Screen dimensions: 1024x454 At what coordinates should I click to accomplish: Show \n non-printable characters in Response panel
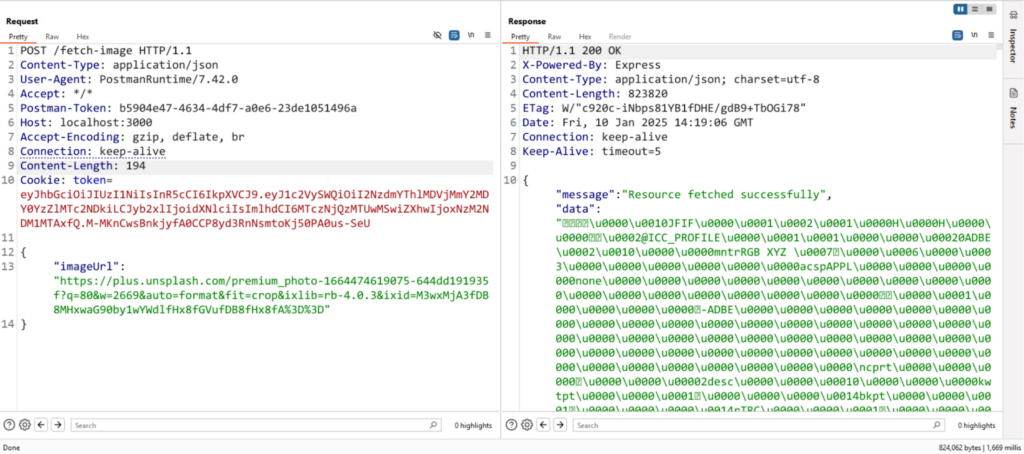[x=970, y=35]
